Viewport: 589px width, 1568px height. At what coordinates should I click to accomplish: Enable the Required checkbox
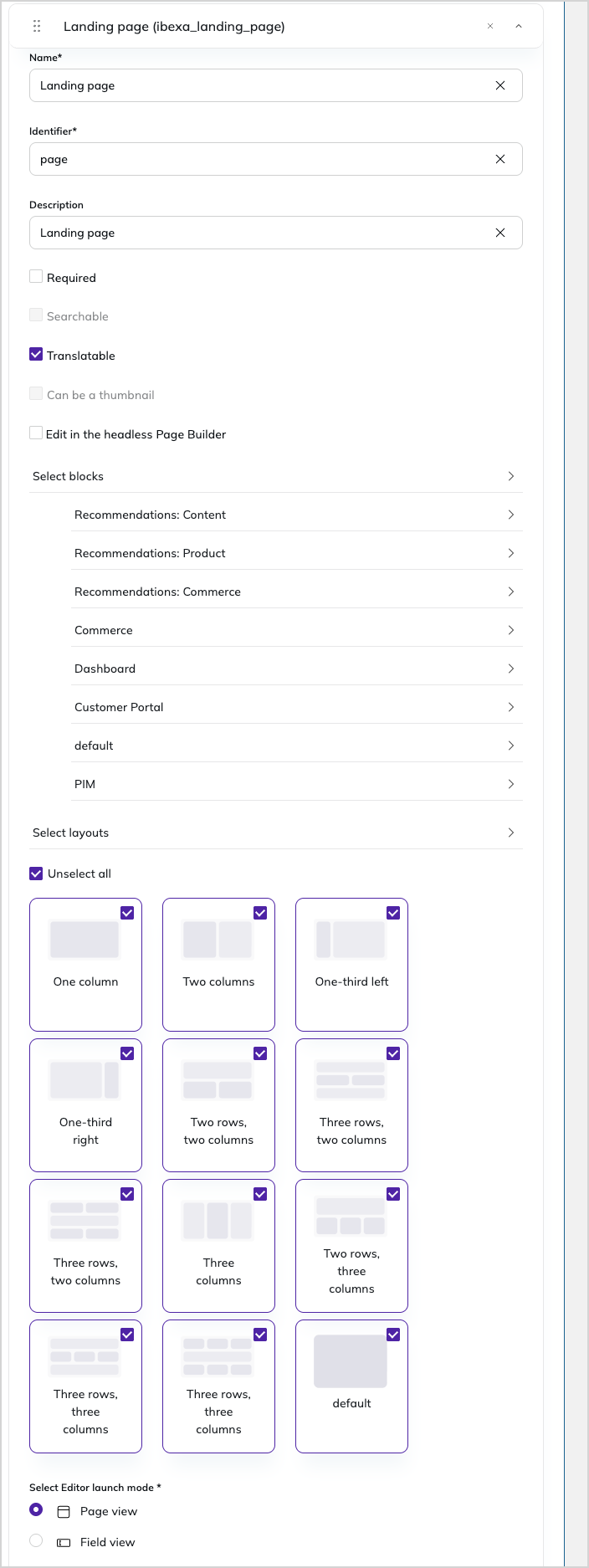[x=36, y=276]
